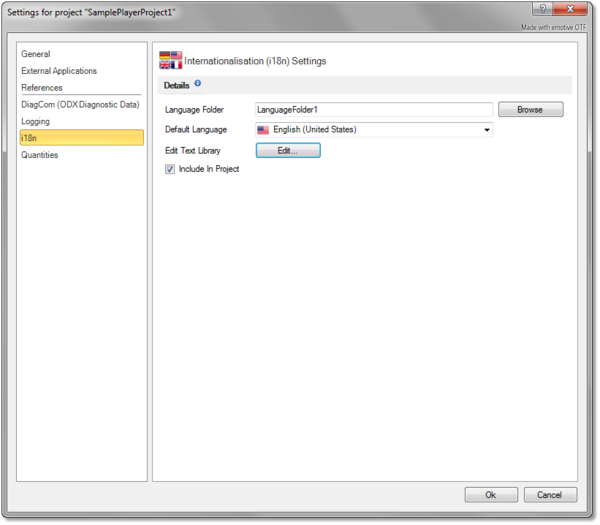The height and width of the screenshot is (525, 600).
Task: Open the Logging settings section
Action: coord(36,121)
